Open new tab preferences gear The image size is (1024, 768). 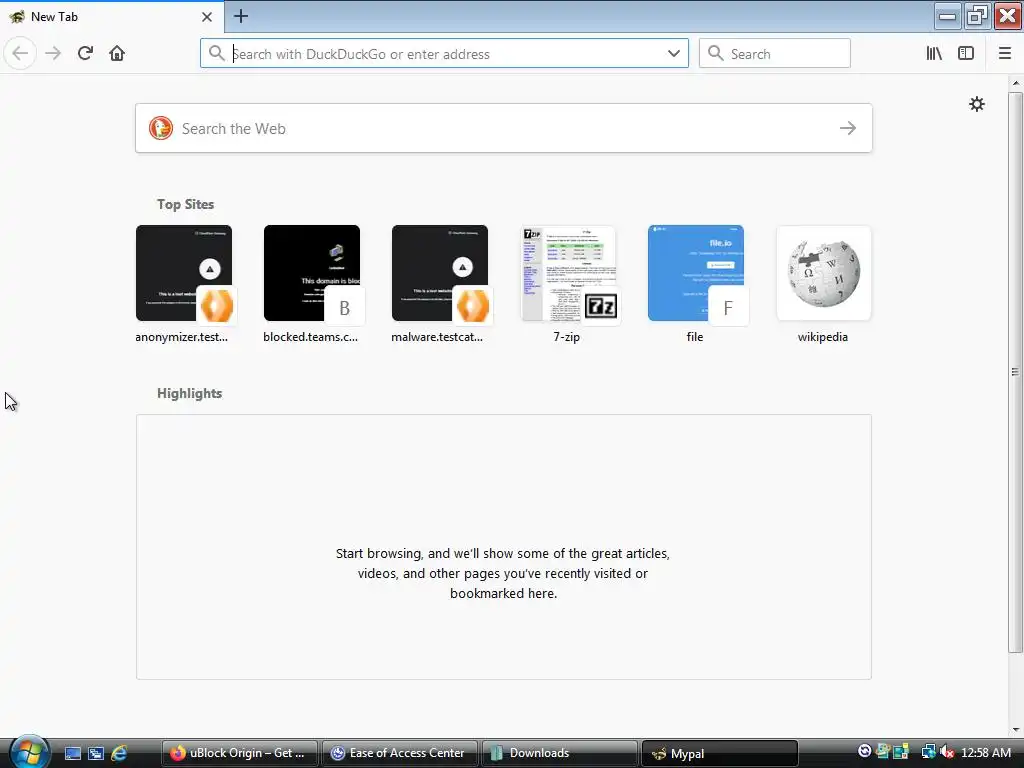[976, 104]
